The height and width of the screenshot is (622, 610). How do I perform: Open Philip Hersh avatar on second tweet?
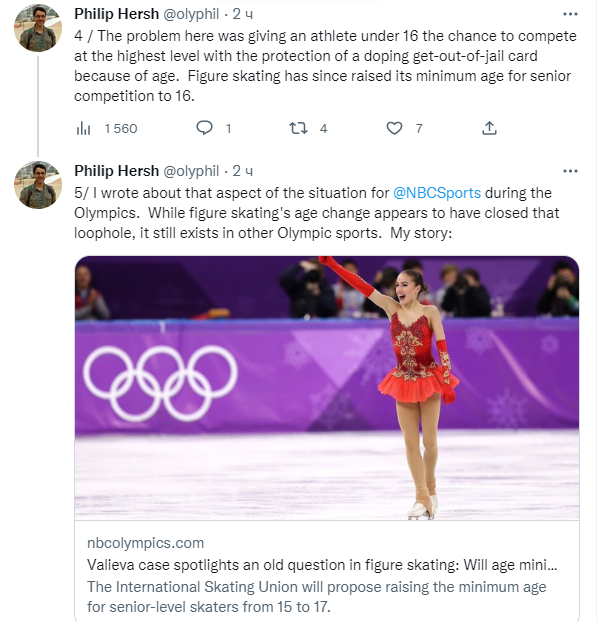pyautogui.click(x=40, y=183)
